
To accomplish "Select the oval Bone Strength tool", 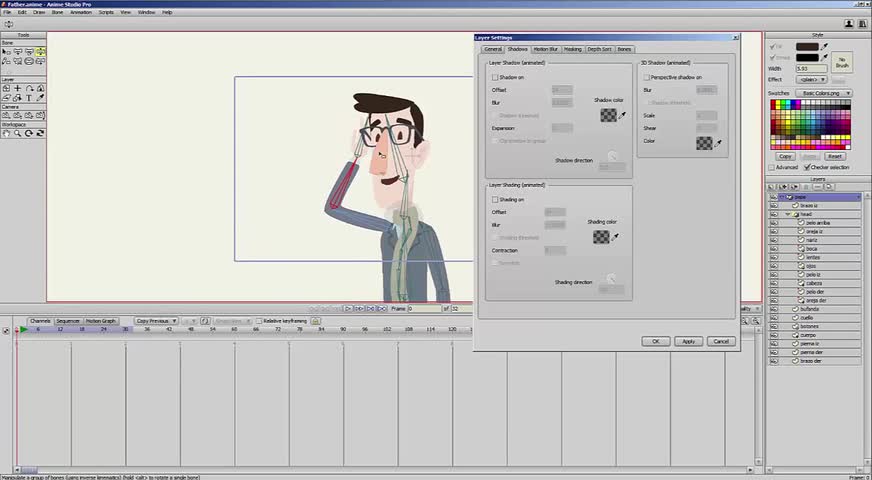I will (29, 61).
